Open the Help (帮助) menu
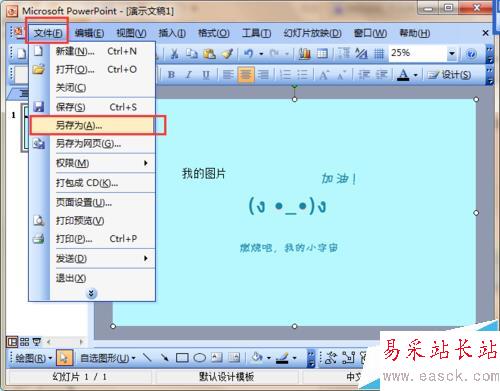The height and width of the screenshot is (391, 500). point(415,33)
